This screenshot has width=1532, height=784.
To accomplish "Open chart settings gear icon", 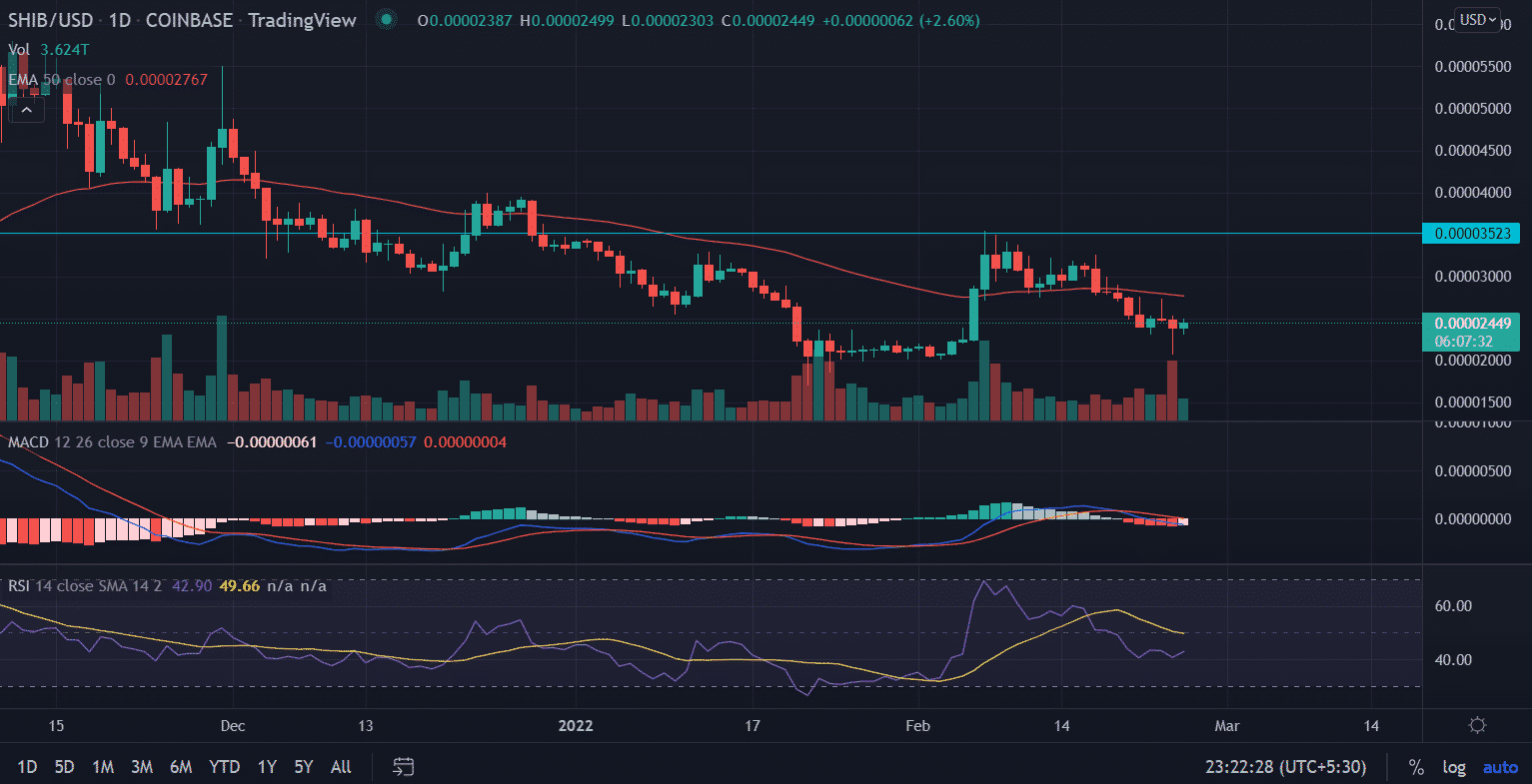I will coord(1477,726).
